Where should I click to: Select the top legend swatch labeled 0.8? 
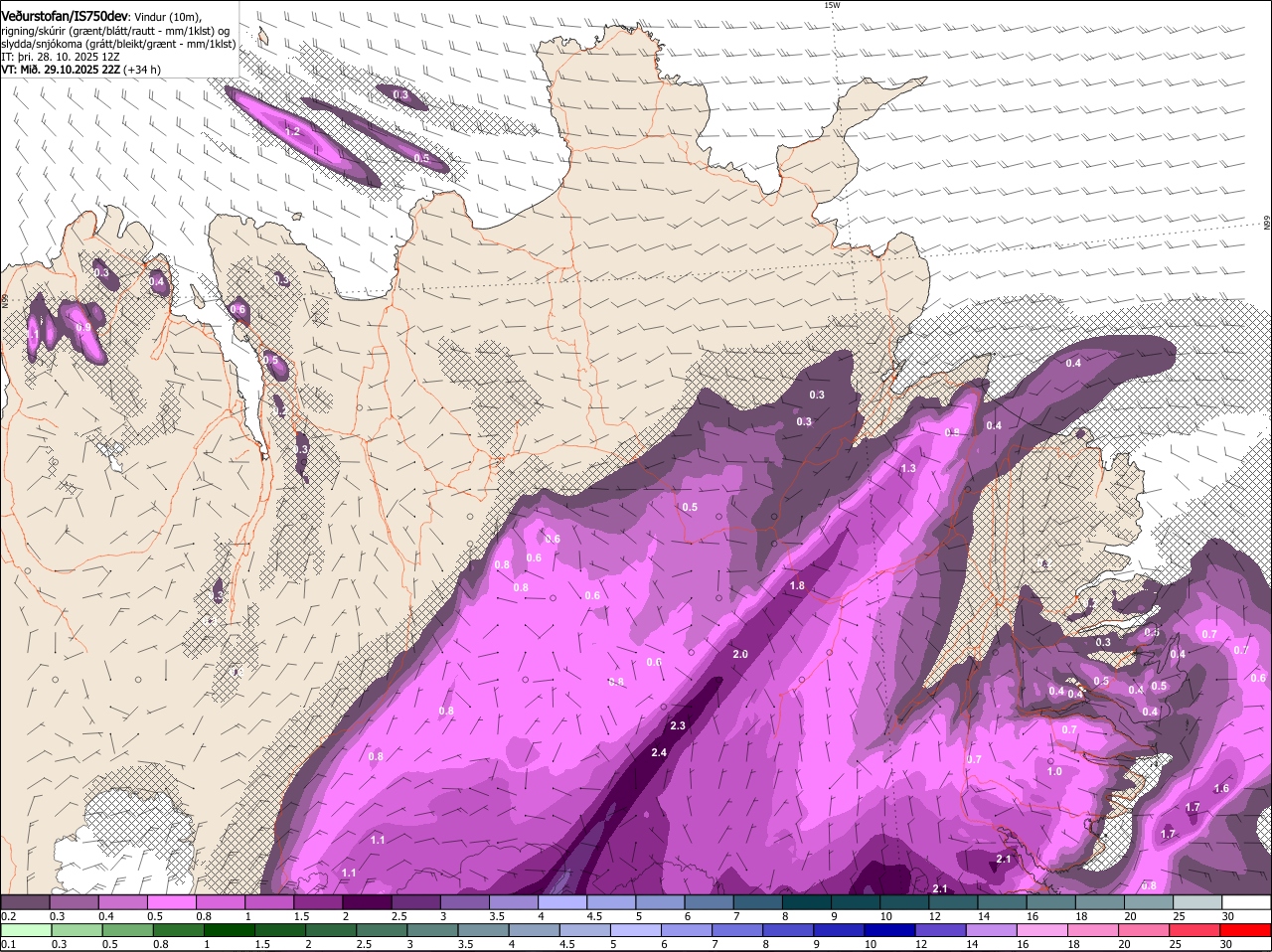(220, 902)
